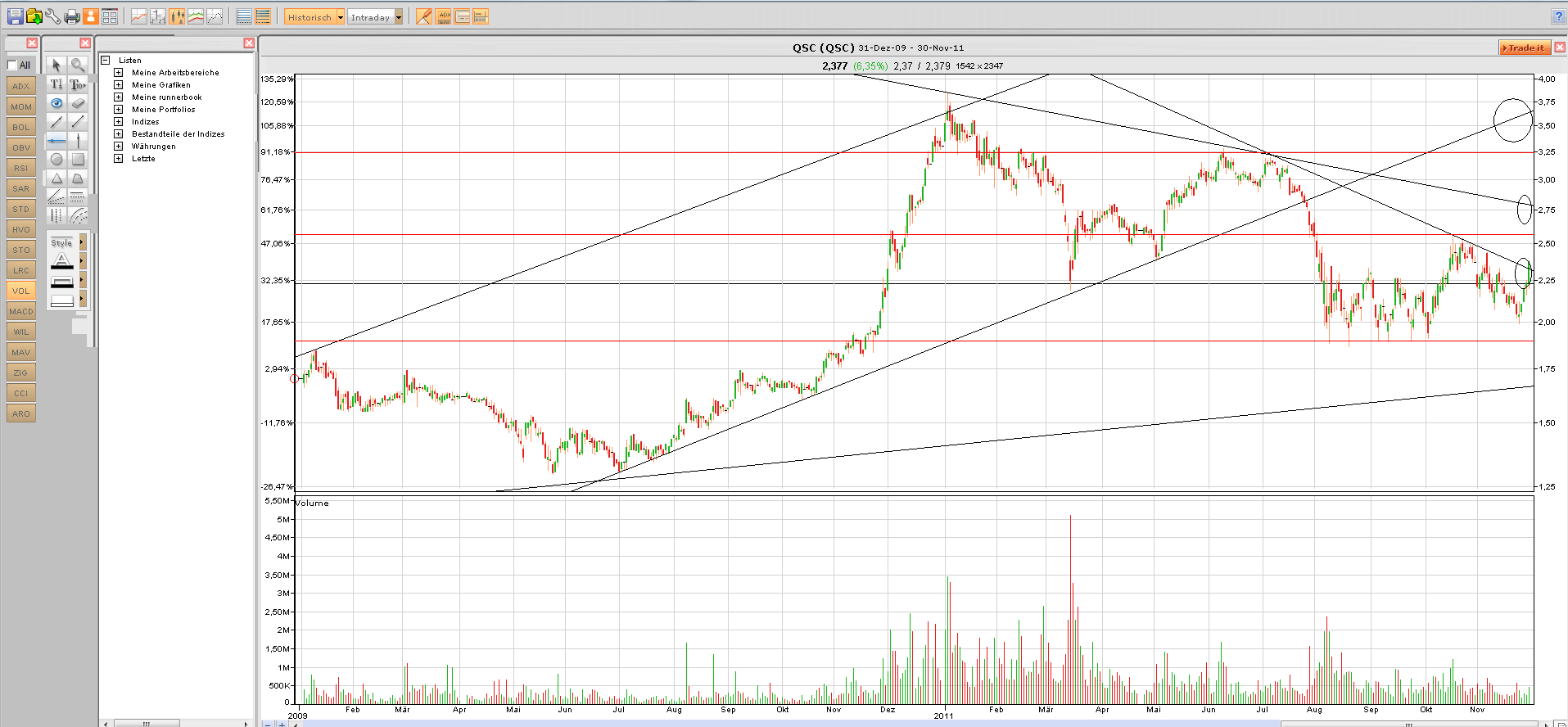This screenshot has height=727, width=1568.
Task: Select the rectangle drawing tool
Action: click(x=78, y=160)
